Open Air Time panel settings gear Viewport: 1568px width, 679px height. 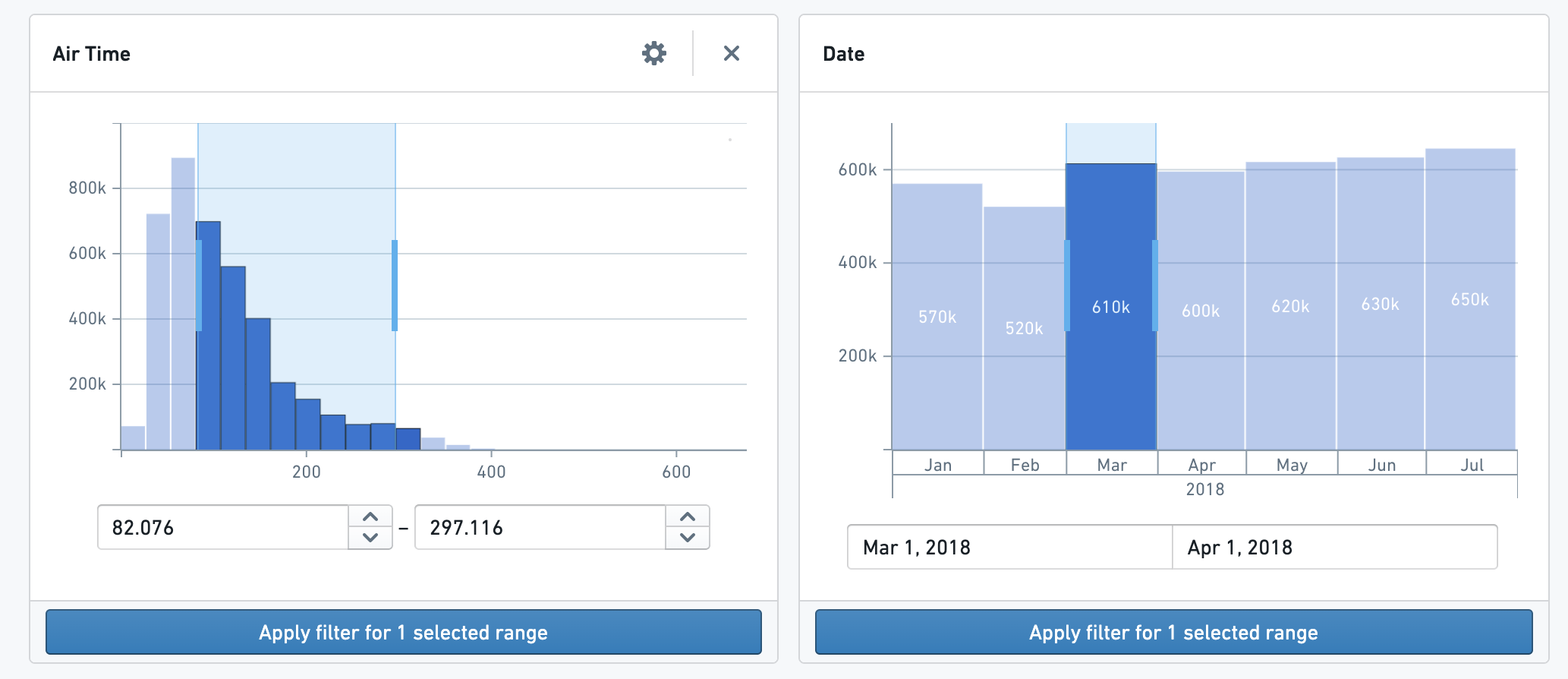(x=654, y=53)
